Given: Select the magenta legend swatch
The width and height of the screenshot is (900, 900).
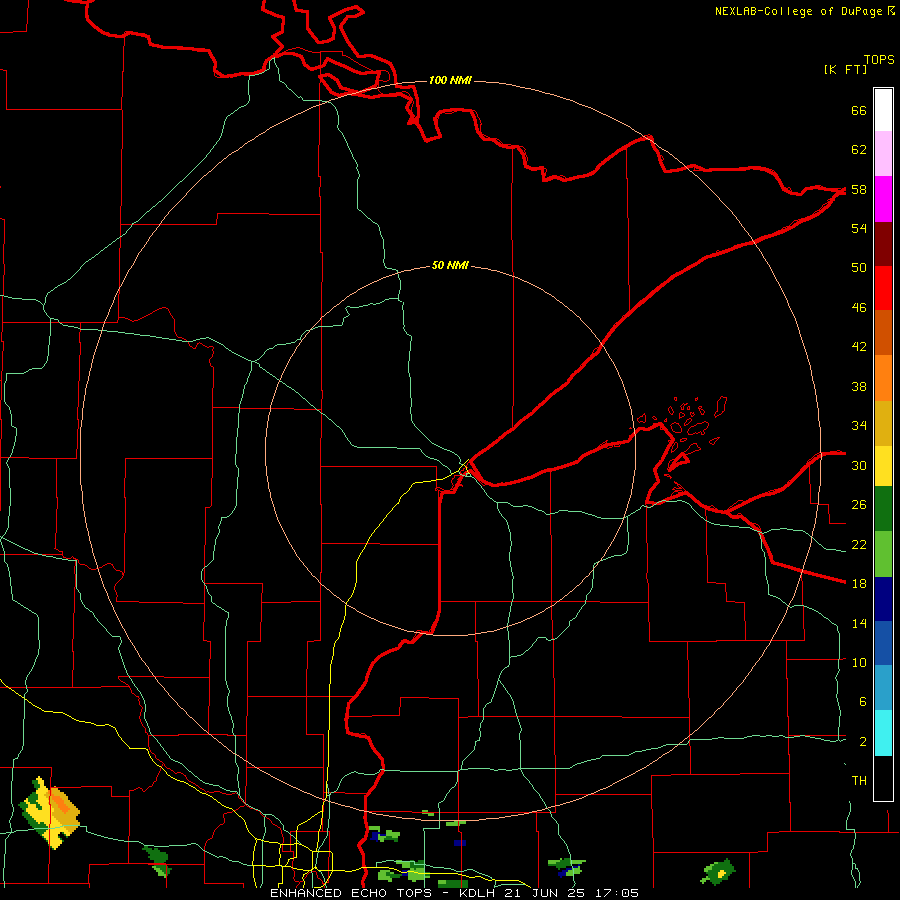Looking at the screenshot, I should (x=883, y=199).
